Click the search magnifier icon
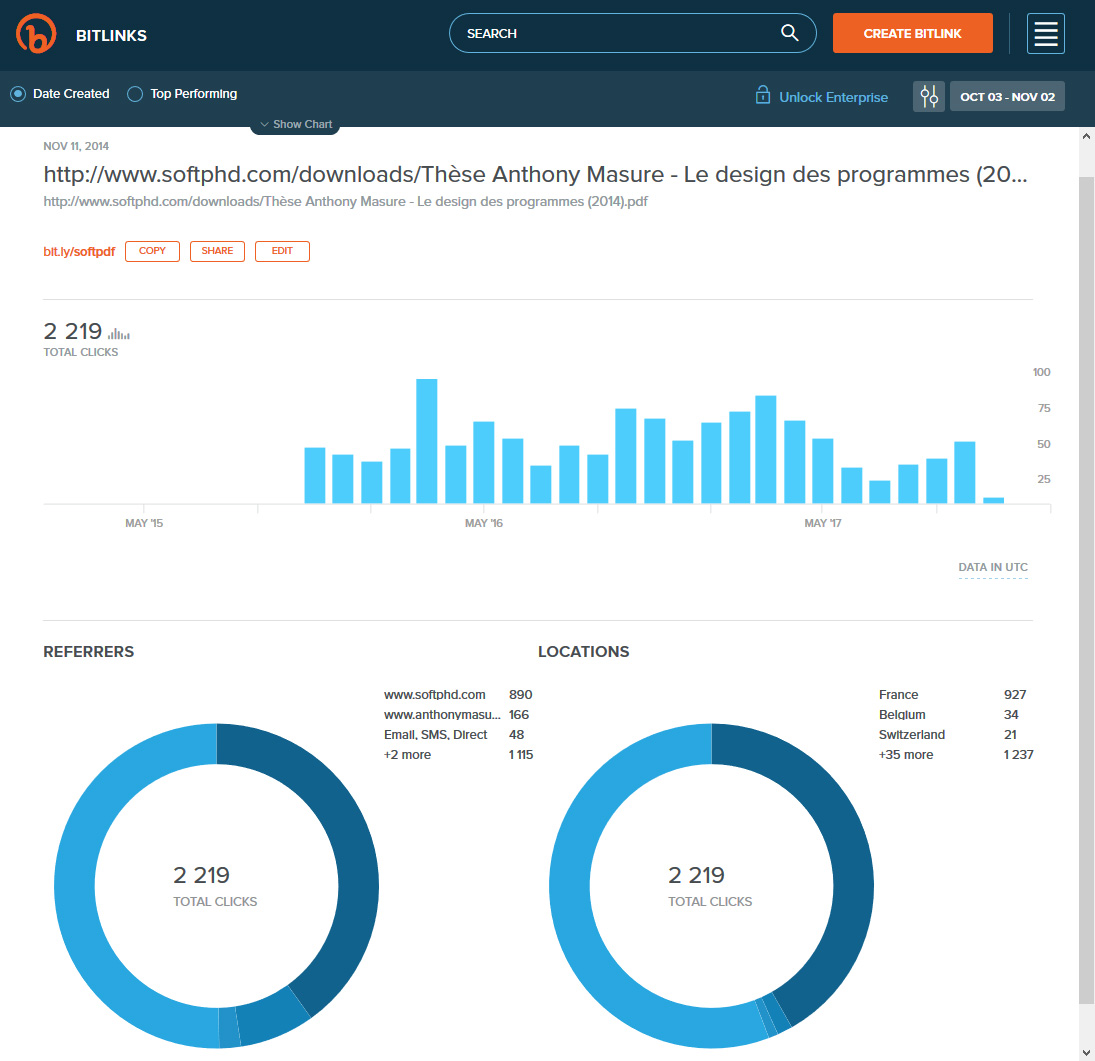This screenshot has height=1061, width=1095. pyautogui.click(x=789, y=33)
